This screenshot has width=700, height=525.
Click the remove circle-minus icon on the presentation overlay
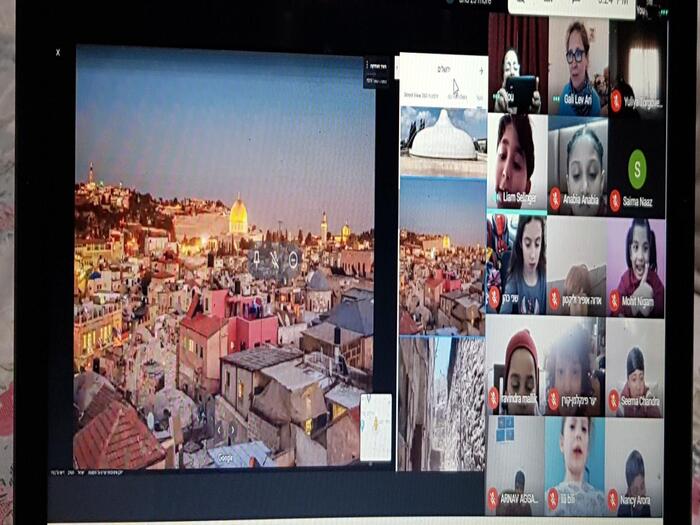pyautogui.click(x=293, y=259)
